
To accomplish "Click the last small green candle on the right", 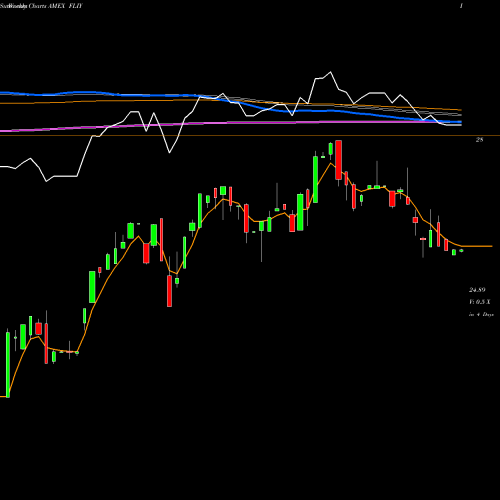I will click(461, 250).
